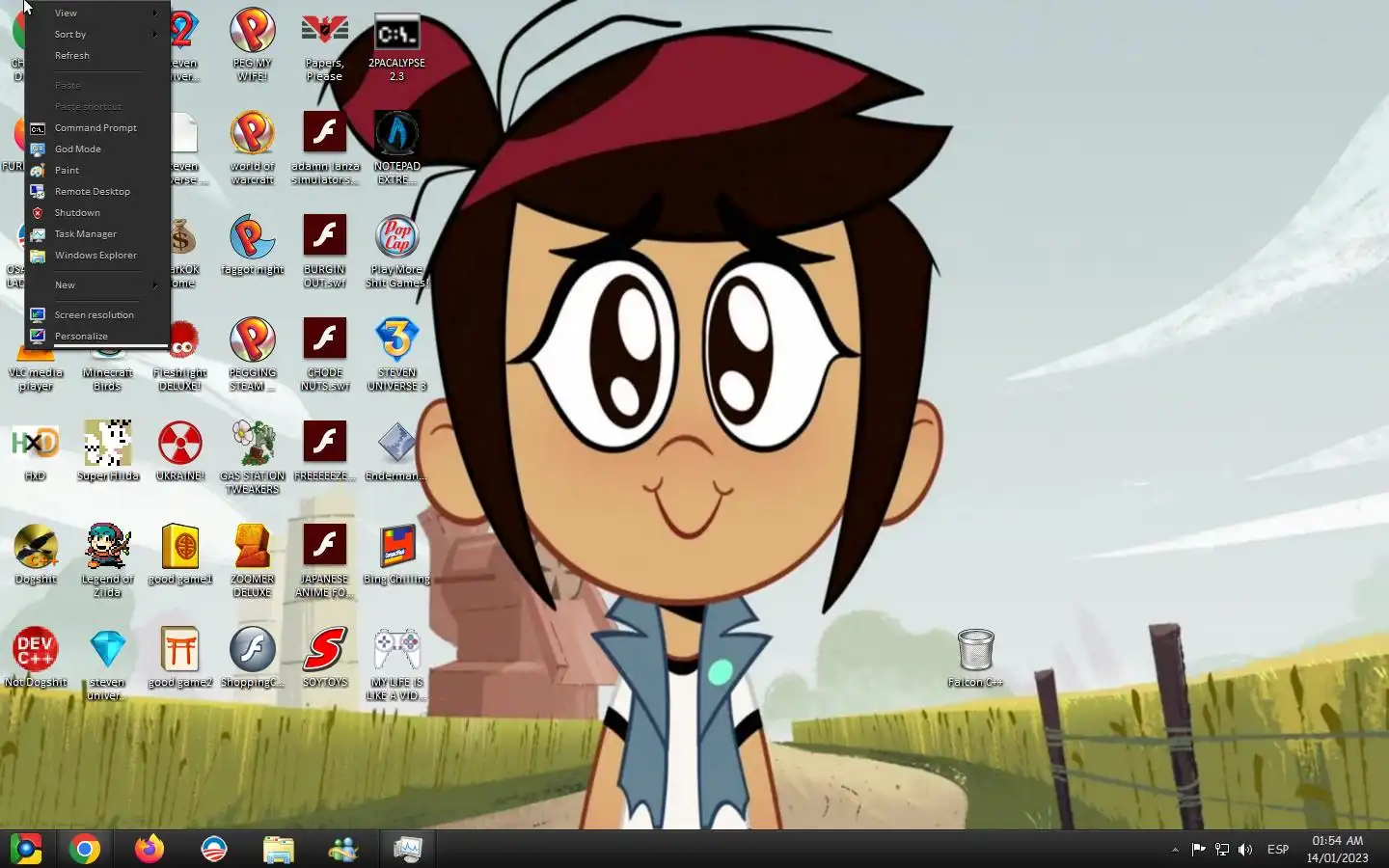Select the Enderman... desktop icon
The image size is (1389, 868).
pyautogui.click(x=396, y=450)
